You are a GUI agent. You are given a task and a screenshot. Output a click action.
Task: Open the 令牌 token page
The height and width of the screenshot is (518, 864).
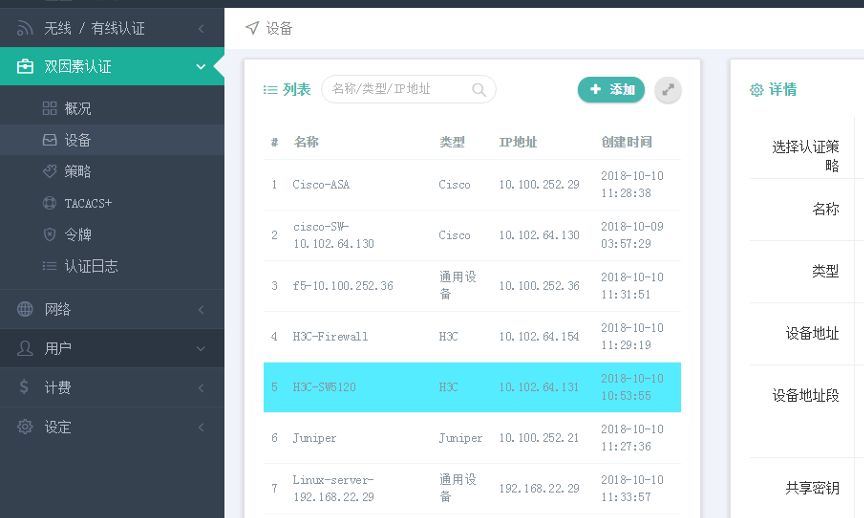(x=112, y=235)
